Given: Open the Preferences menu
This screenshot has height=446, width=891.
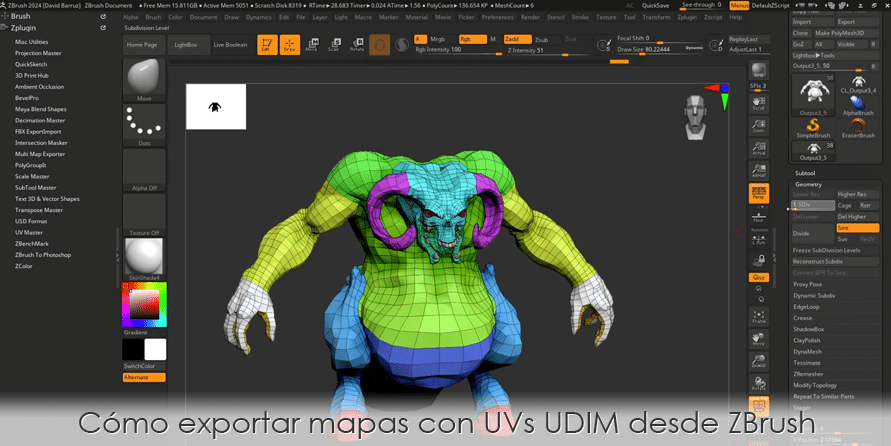Looking at the screenshot, I should pos(497,17).
